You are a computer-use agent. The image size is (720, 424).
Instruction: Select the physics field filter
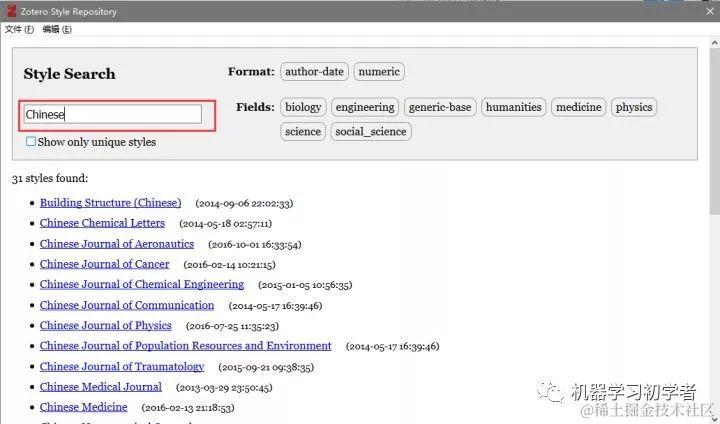[x=634, y=107]
